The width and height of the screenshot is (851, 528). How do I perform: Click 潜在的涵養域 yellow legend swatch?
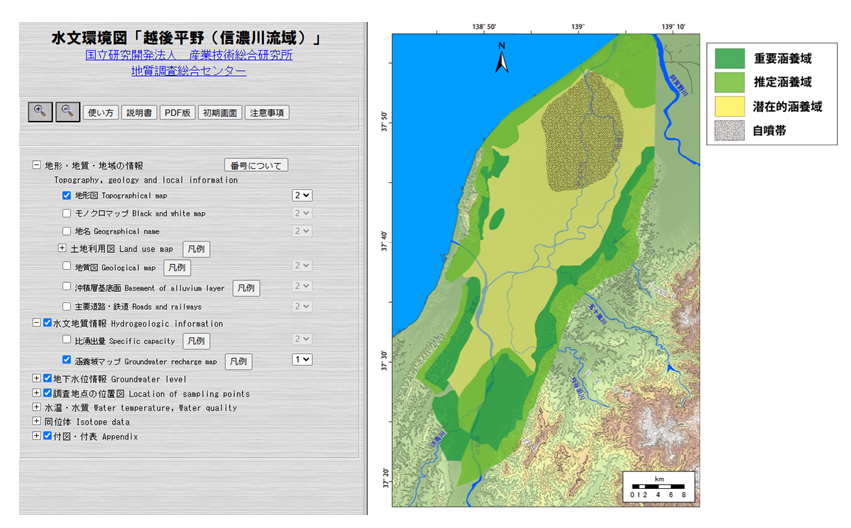[x=729, y=106]
